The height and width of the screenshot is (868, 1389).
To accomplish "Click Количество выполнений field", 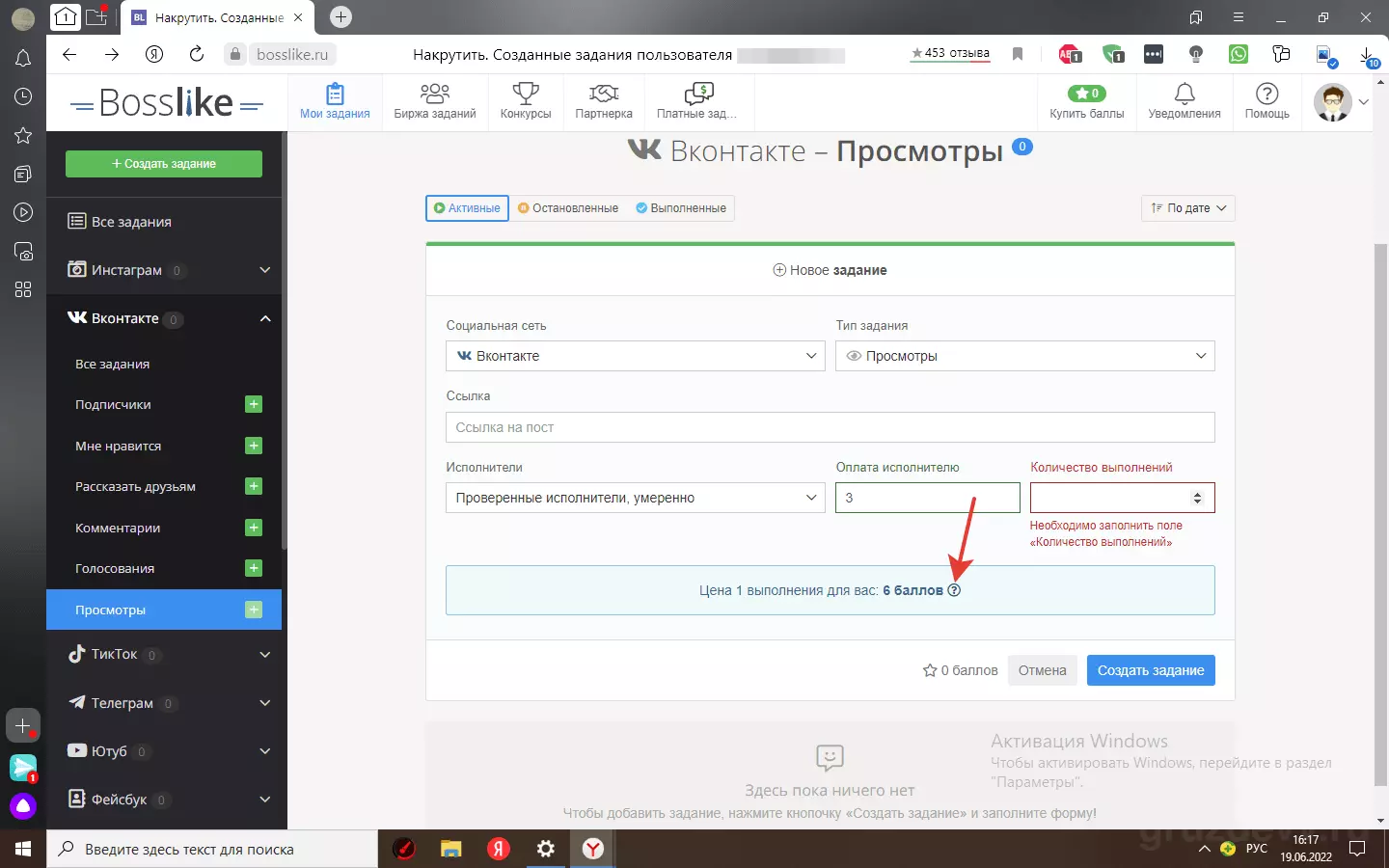I will pyautogui.click(x=1123, y=498).
